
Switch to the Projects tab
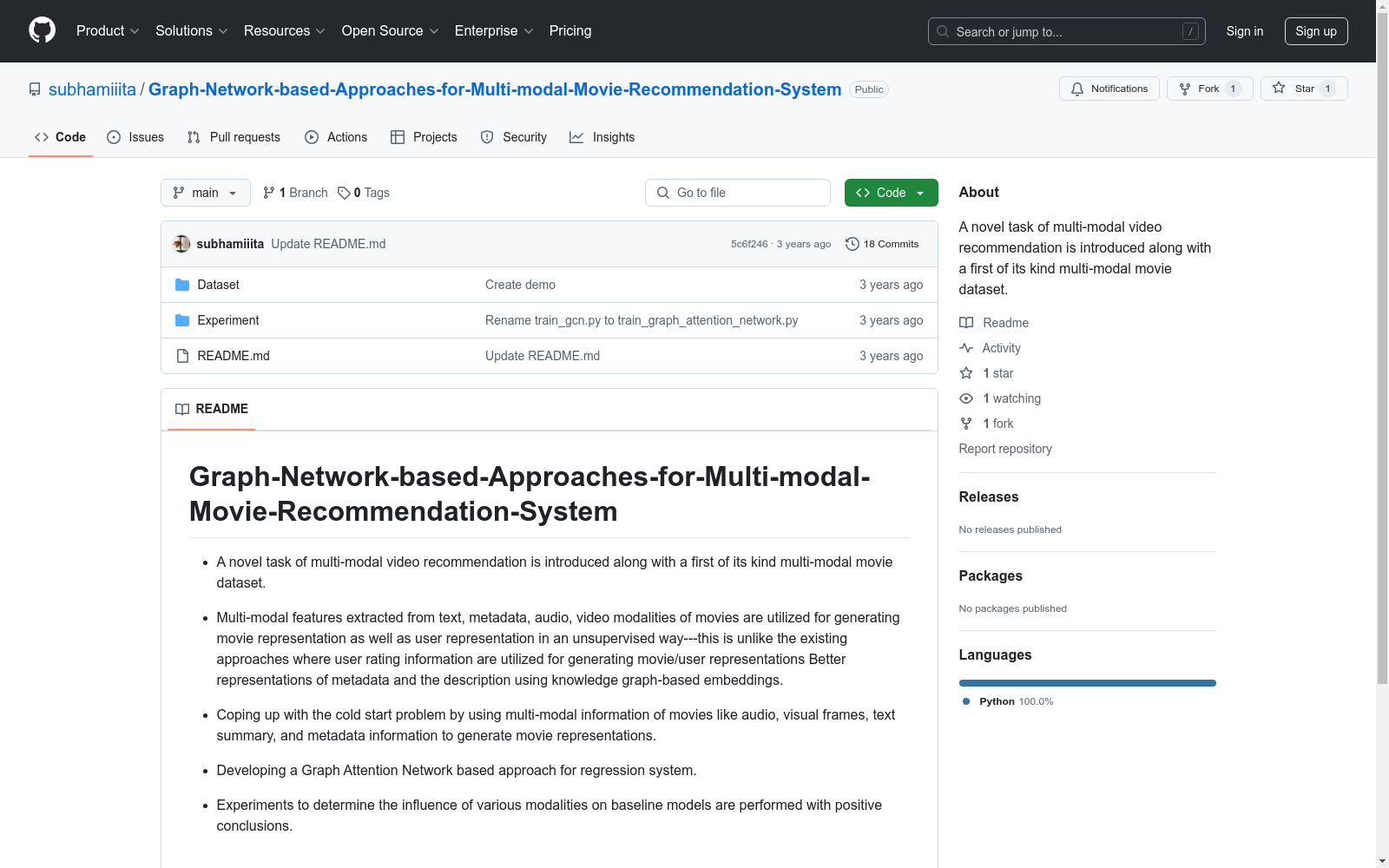click(424, 137)
